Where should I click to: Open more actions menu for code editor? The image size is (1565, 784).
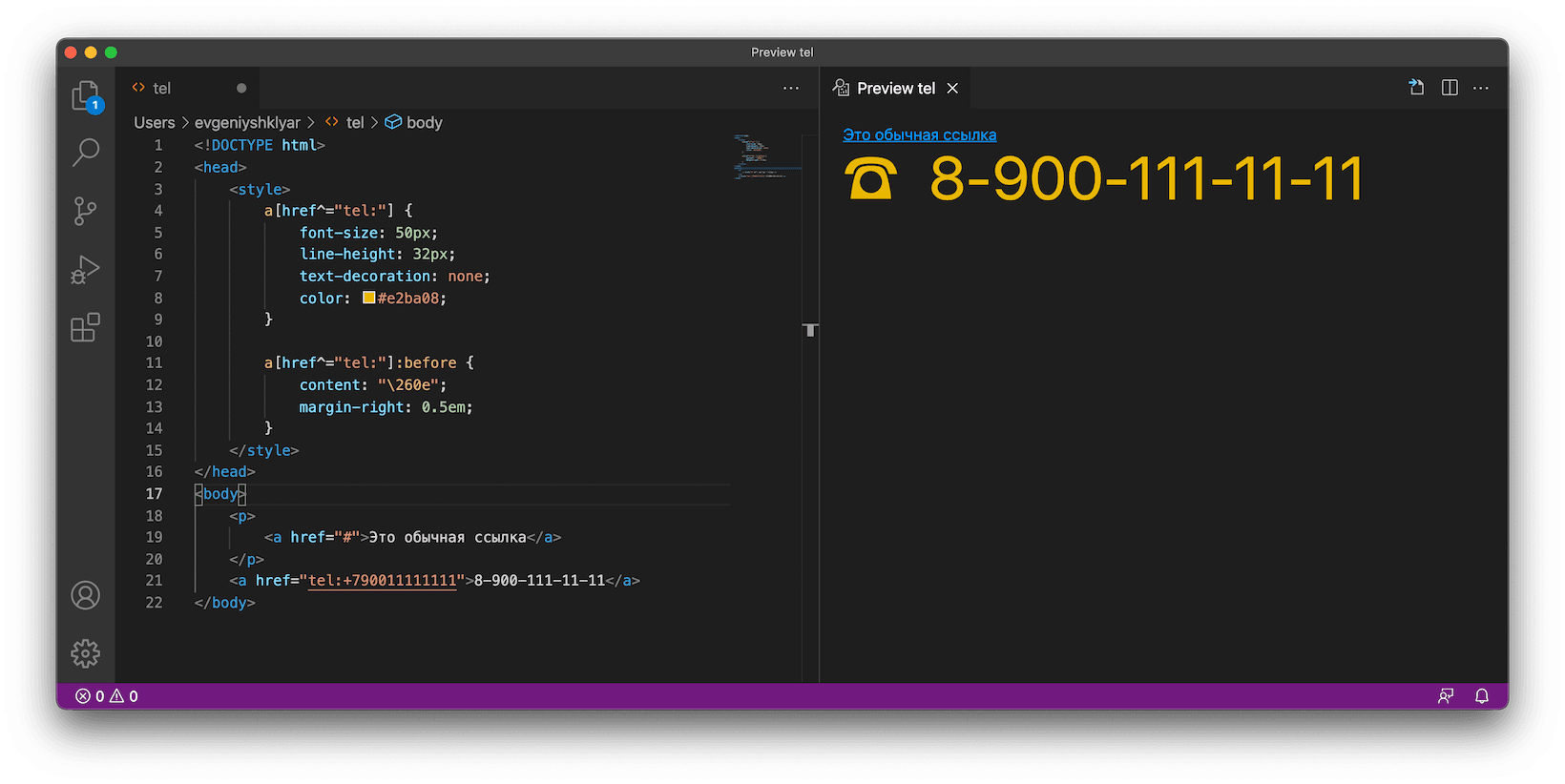coord(791,88)
